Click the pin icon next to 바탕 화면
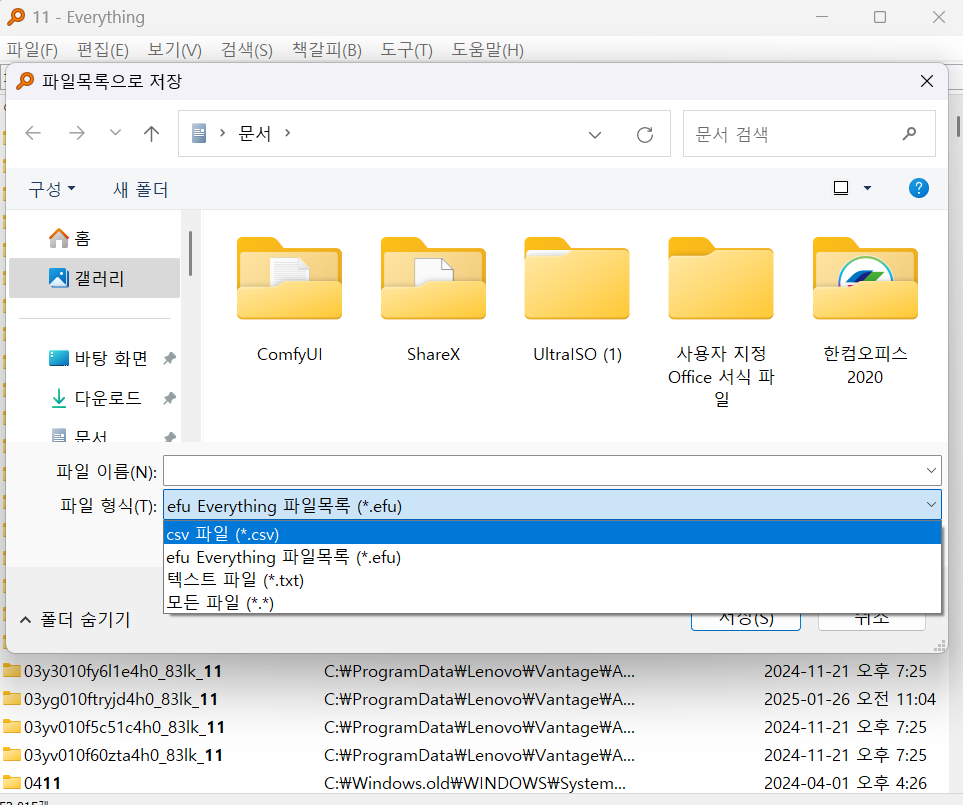This screenshot has width=963, height=805. [x=170, y=358]
